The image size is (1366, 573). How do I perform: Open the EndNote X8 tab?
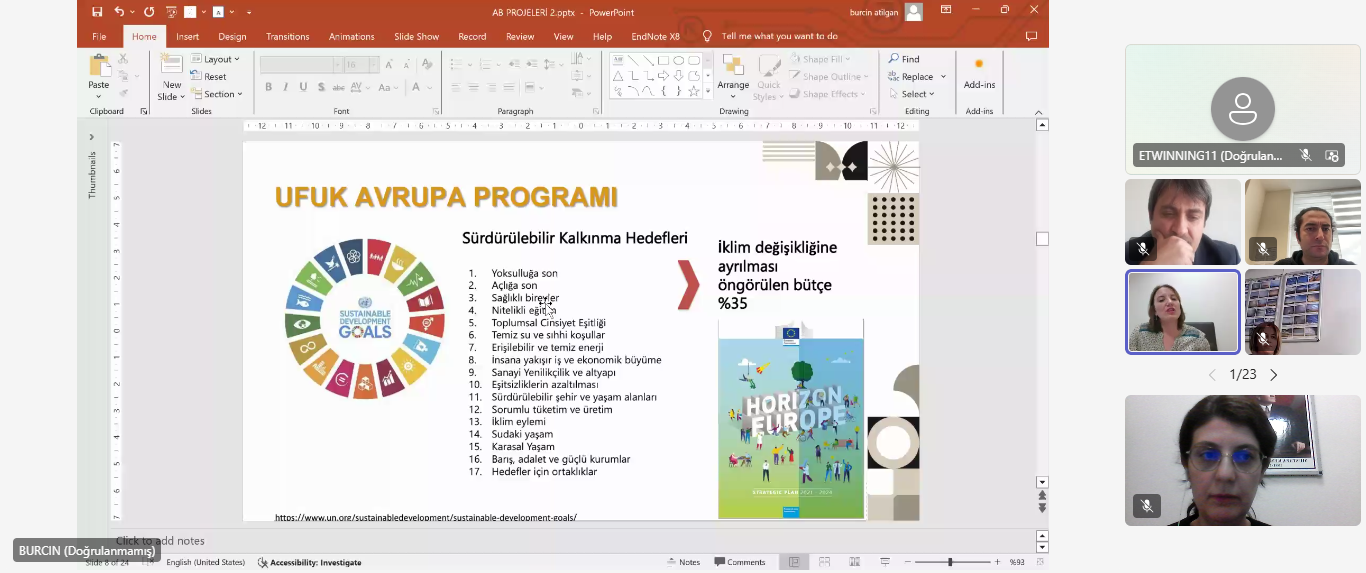[655, 36]
